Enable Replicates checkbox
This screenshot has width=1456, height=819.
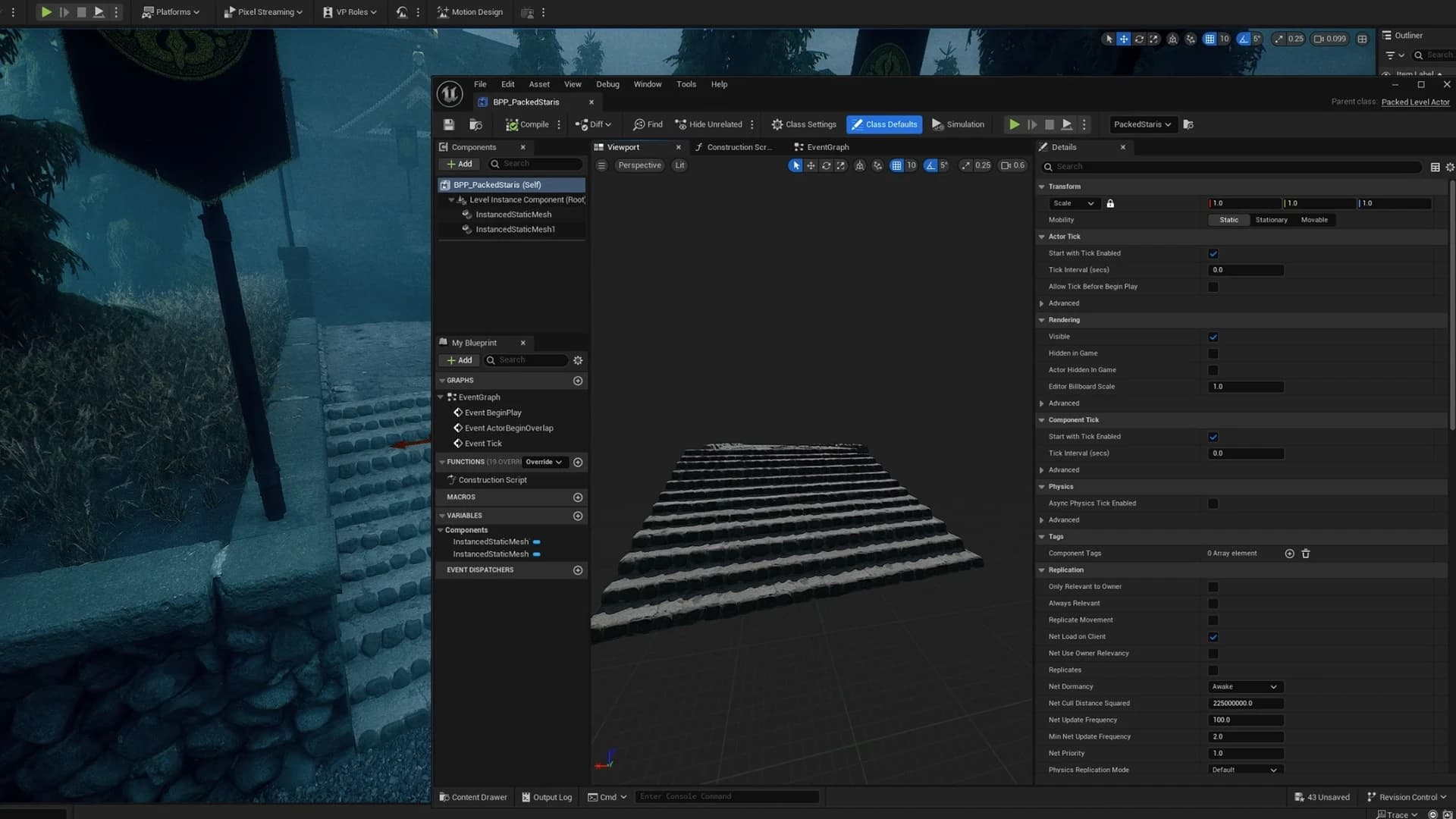[x=1213, y=670]
